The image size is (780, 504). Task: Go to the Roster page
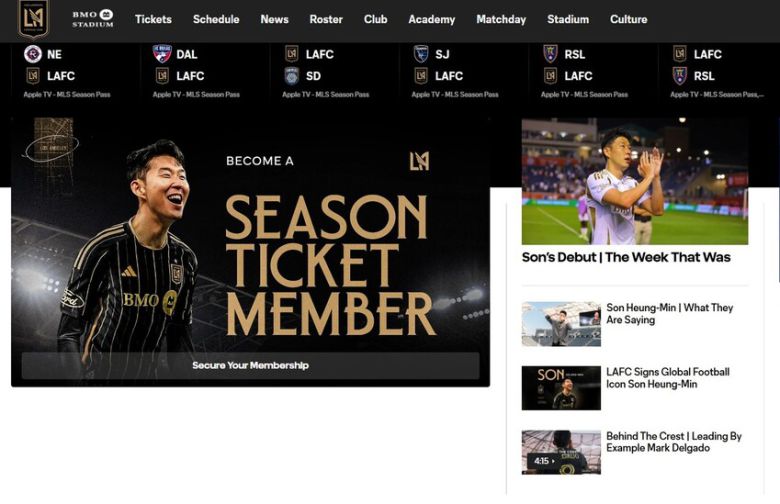(326, 19)
